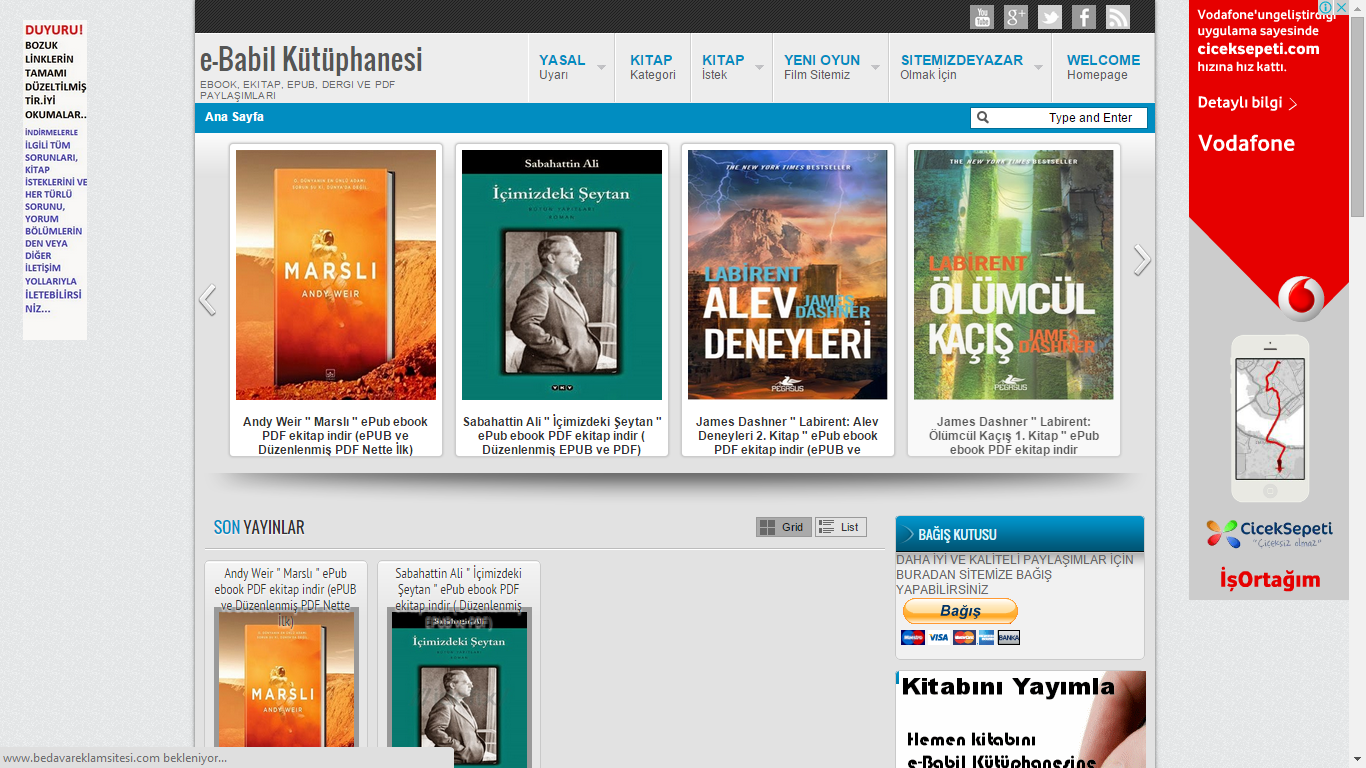Screen dimensions: 1366x768
Task: Click the phone map image in ad
Action: pos(1269,419)
